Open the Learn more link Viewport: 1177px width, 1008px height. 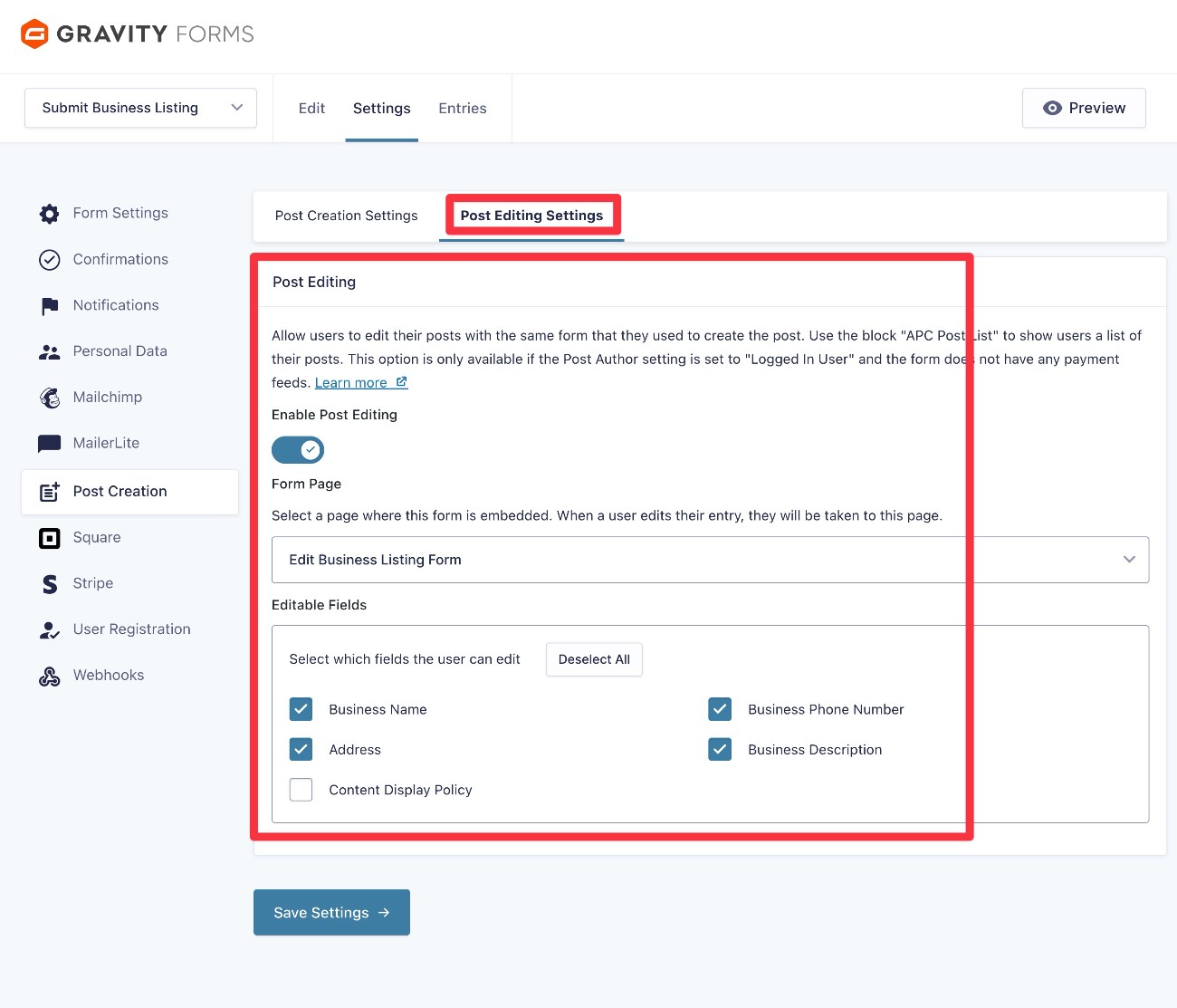tap(353, 382)
